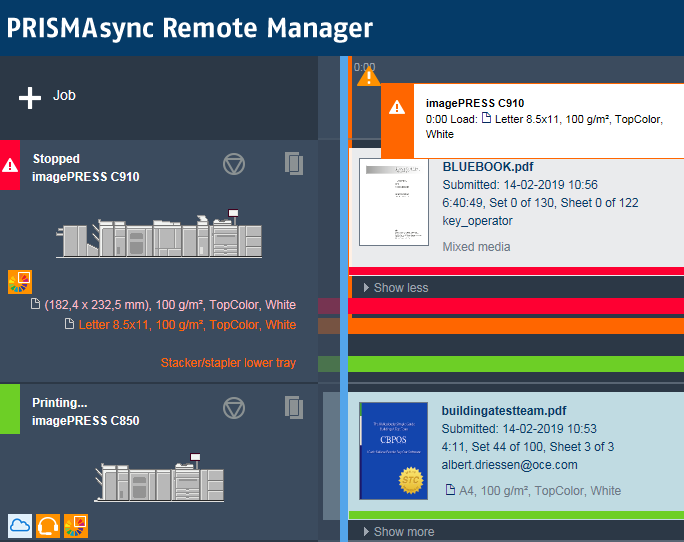Click the BLUEBOOK.pdf job name
The height and width of the screenshot is (542, 684).
tap(488, 167)
